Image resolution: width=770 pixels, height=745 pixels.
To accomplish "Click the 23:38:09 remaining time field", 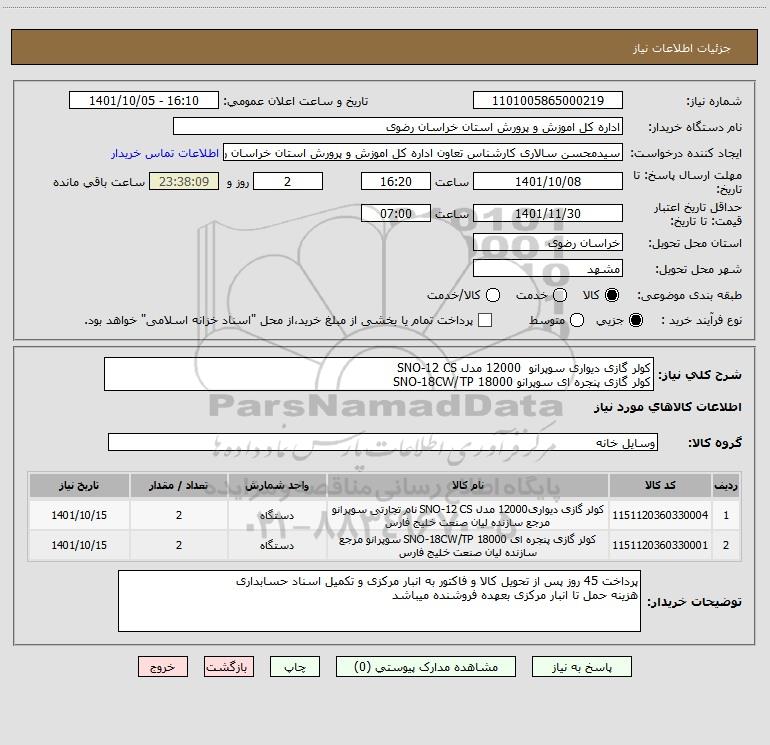I will tap(184, 181).
